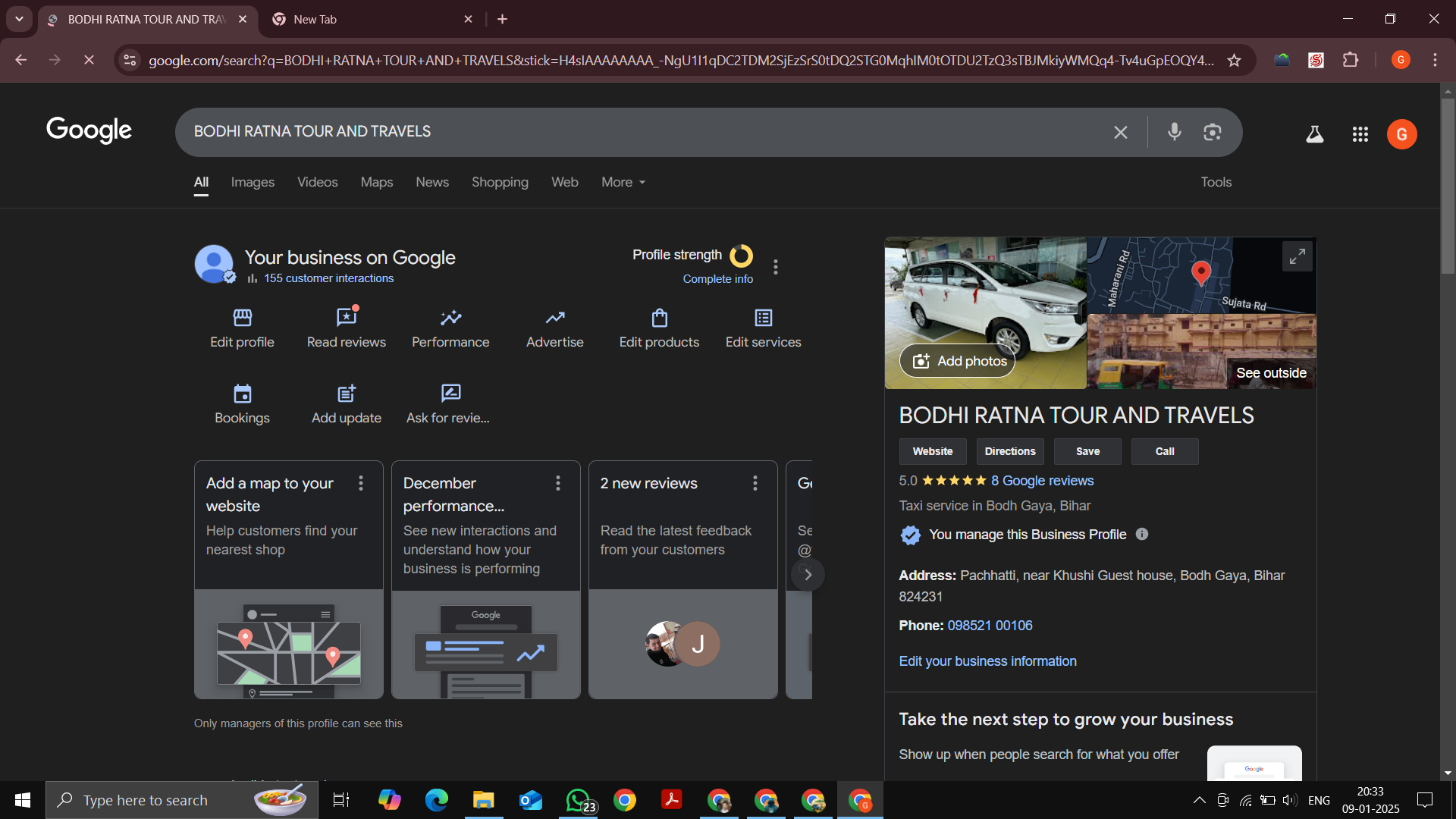Click Complete info link
Image resolution: width=1456 pixels, height=819 pixels.
pos(717,280)
